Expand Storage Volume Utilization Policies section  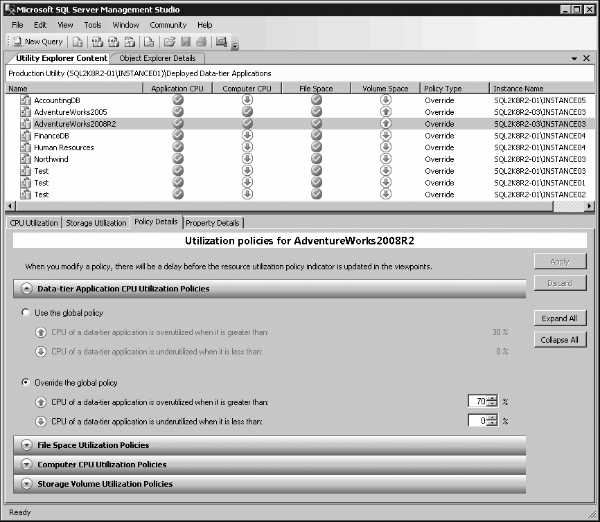click(x=26, y=484)
